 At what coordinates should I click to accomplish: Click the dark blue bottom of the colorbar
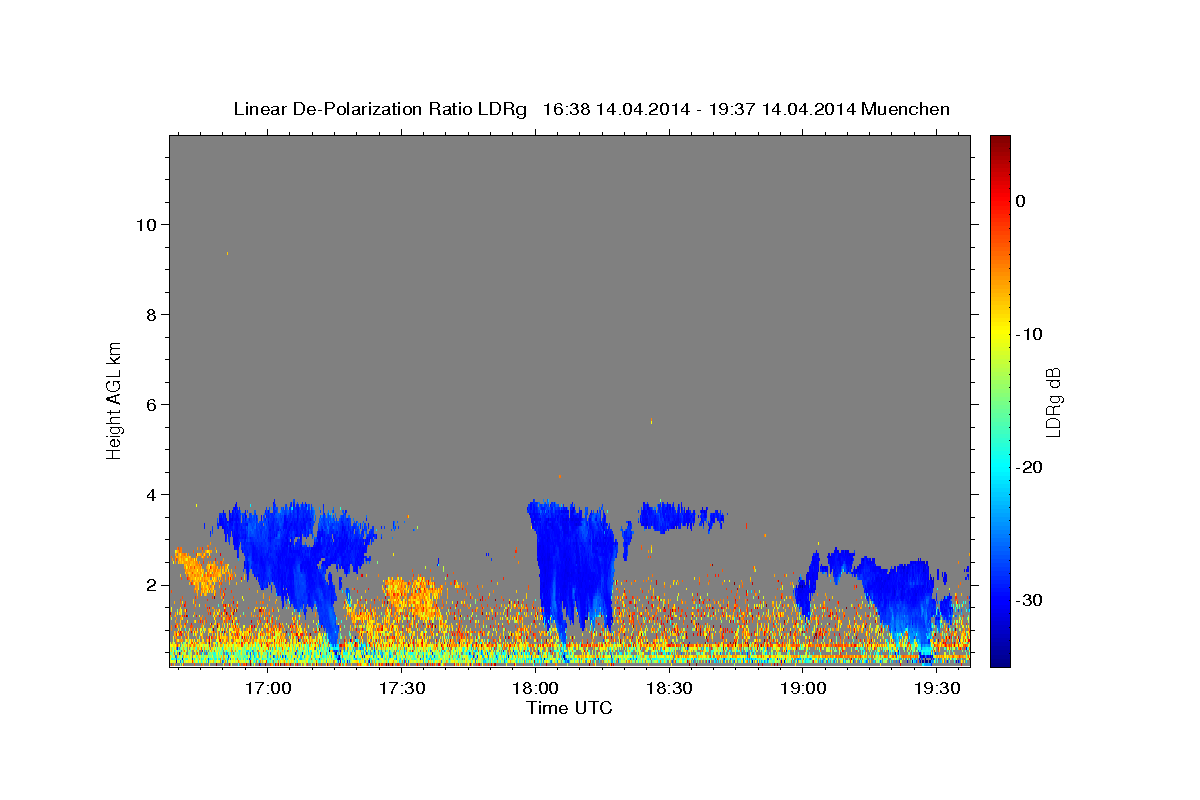pyautogui.click(x=1000, y=658)
